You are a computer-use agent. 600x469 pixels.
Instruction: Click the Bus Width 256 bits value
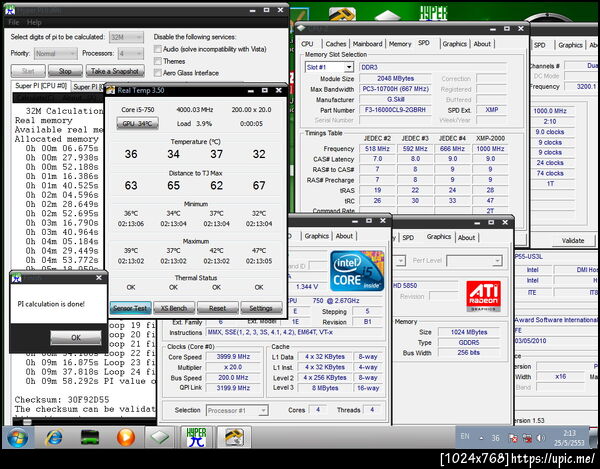469,353
